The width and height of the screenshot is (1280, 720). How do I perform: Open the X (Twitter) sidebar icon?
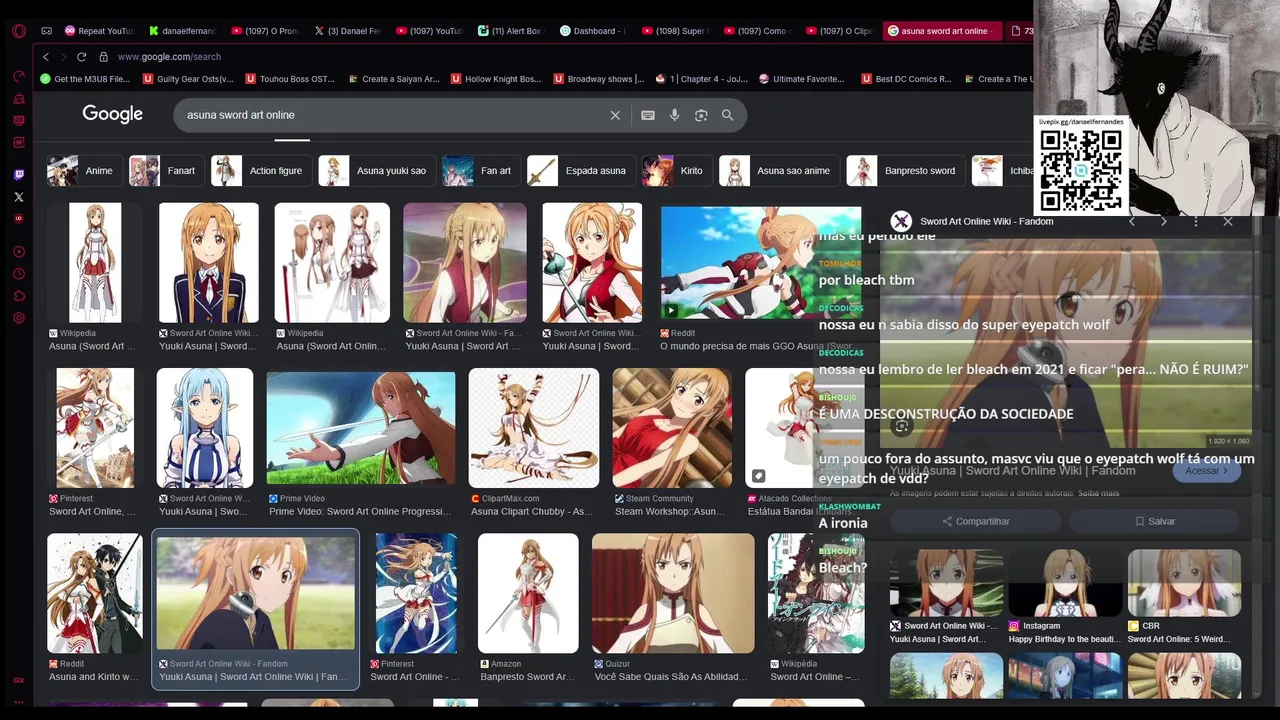[19, 197]
